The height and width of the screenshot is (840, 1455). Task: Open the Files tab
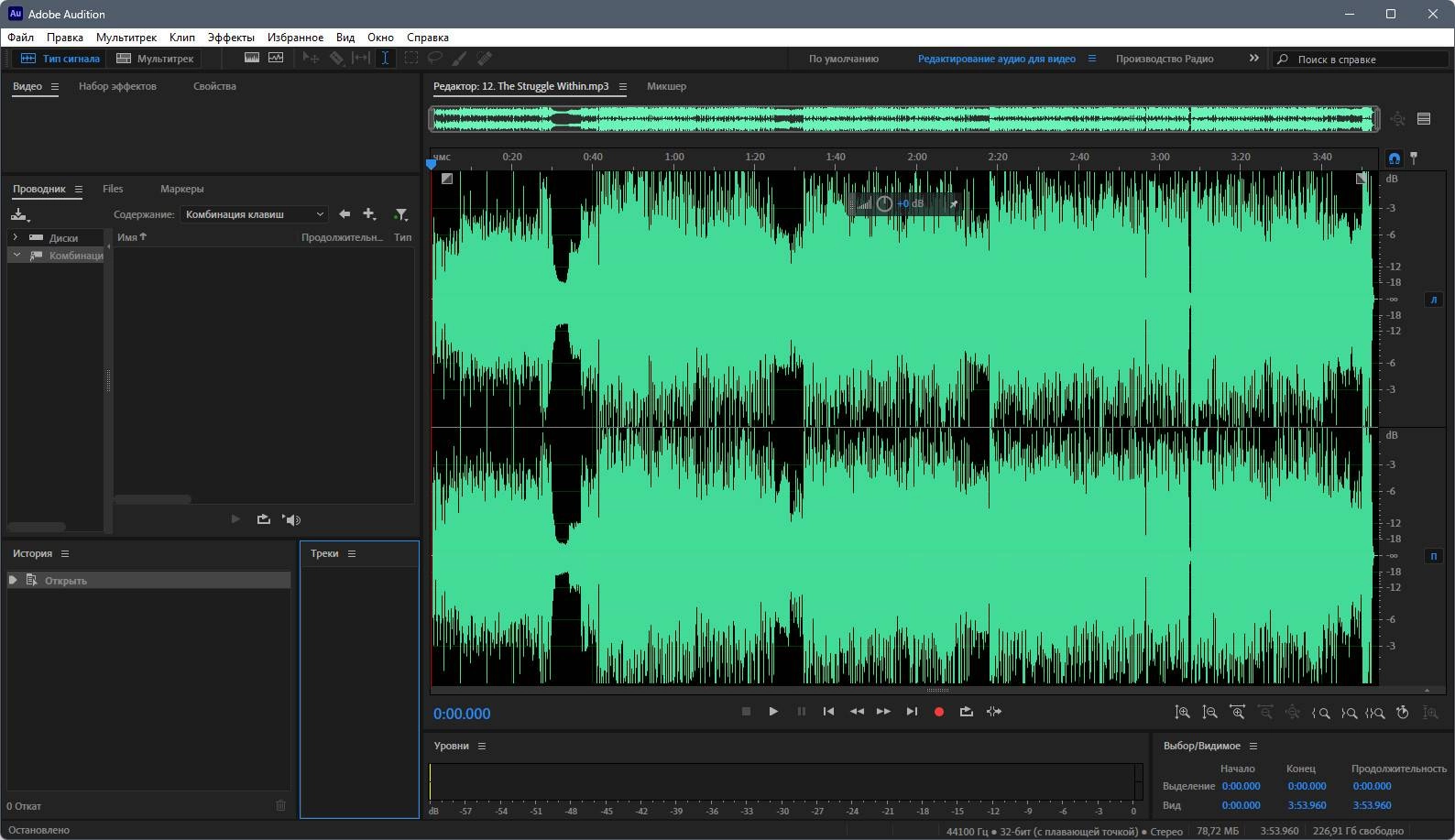[113, 189]
